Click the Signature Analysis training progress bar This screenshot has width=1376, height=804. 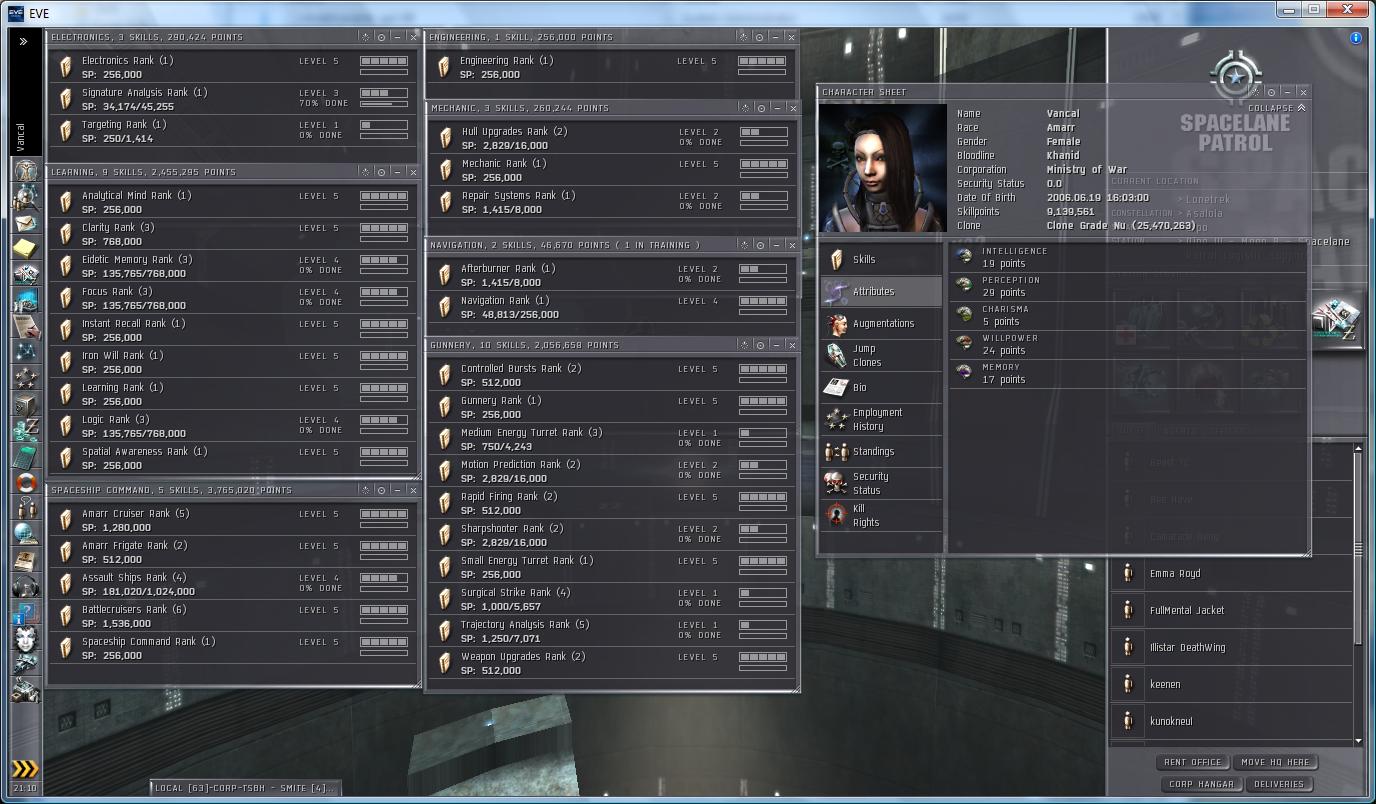coord(384,104)
